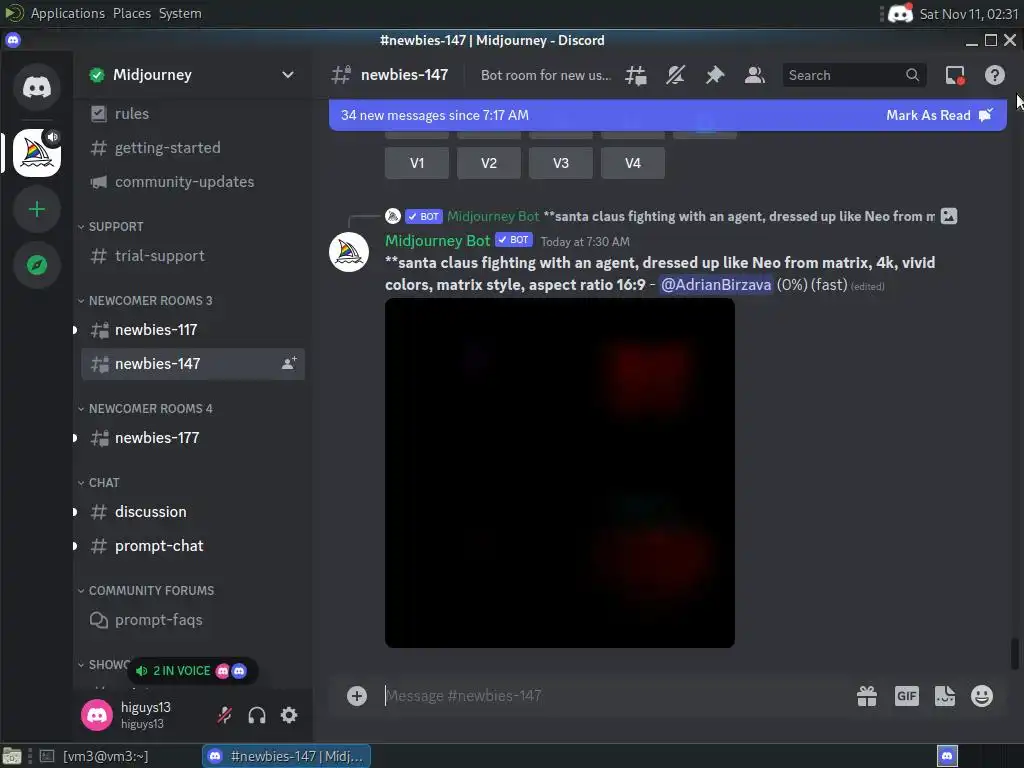Click the 2 IN VOICE indicator
This screenshot has width=1024, height=768.
coord(192,671)
